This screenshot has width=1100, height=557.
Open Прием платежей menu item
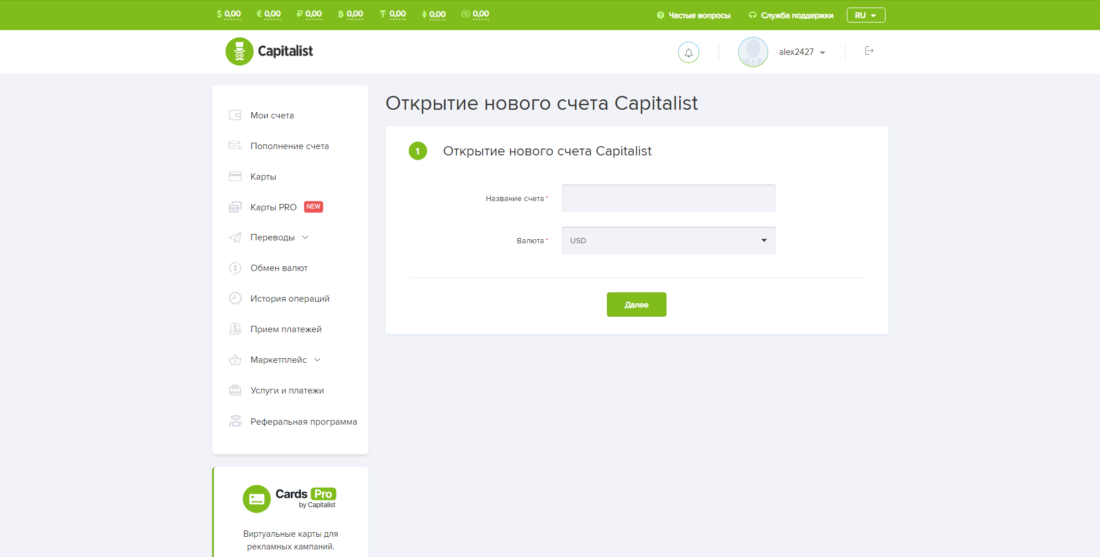[286, 329]
